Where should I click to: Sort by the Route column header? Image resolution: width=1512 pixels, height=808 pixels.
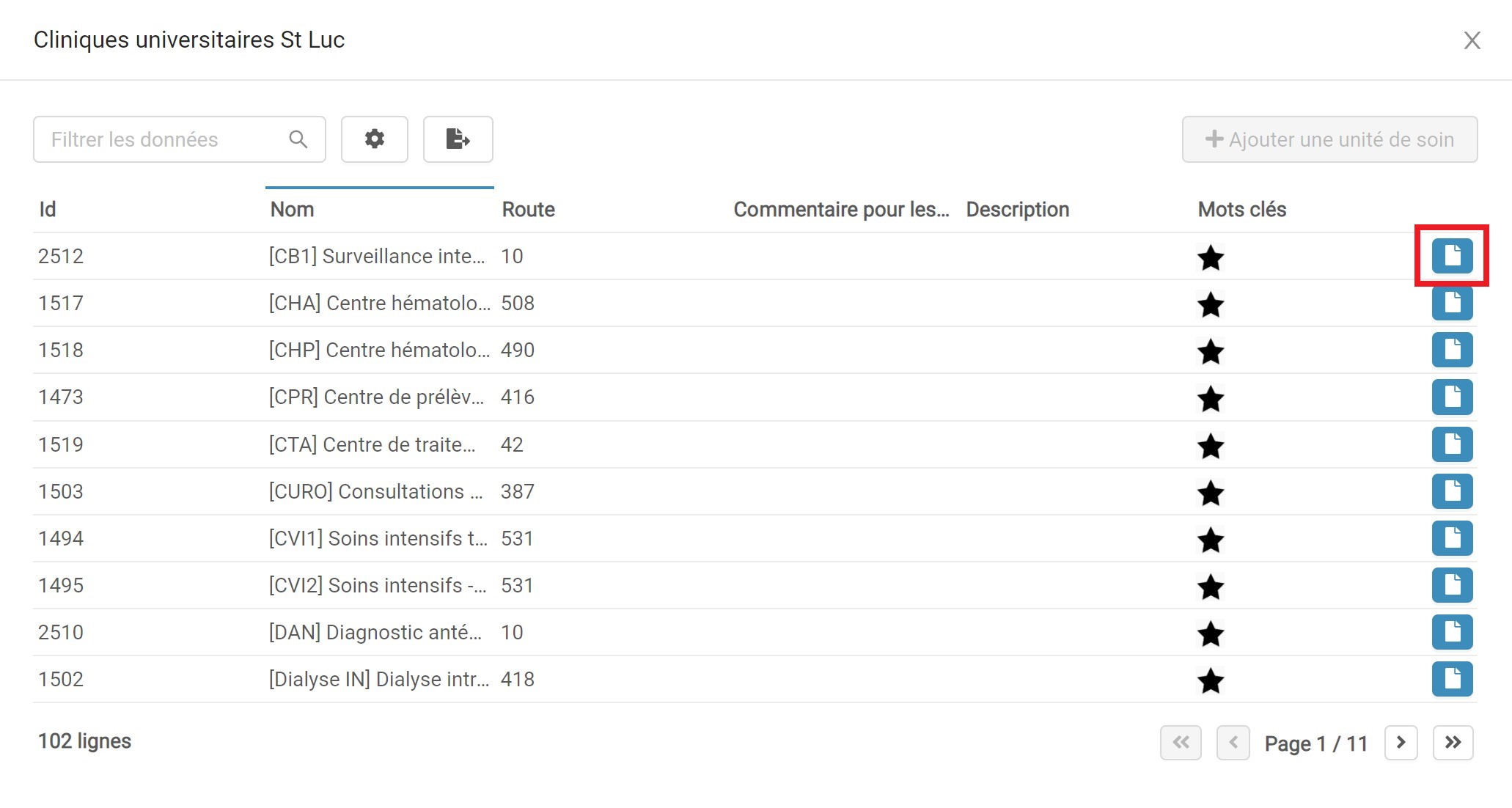(528, 210)
